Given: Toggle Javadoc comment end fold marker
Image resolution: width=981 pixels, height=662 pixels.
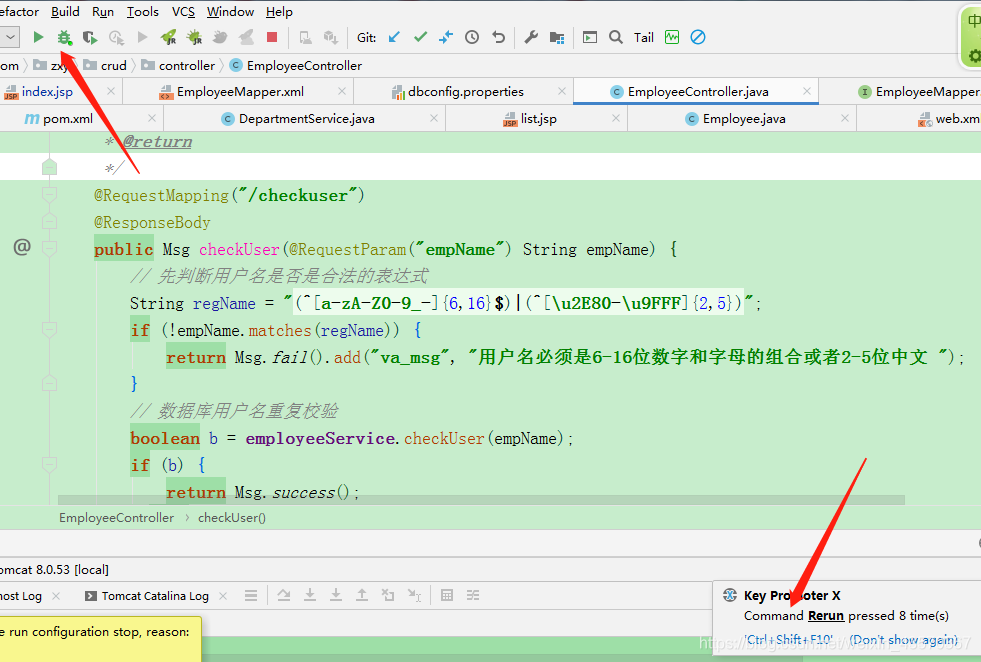Looking at the screenshot, I should pos(49,167).
